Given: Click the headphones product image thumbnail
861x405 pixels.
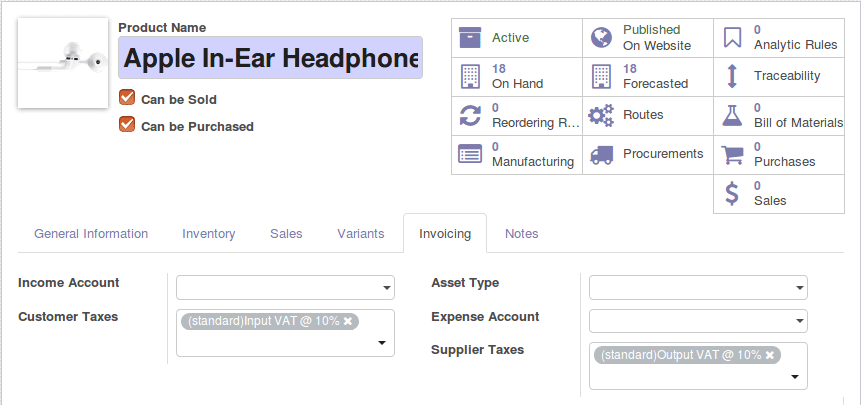Looking at the screenshot, I should [x=63, y=63].
